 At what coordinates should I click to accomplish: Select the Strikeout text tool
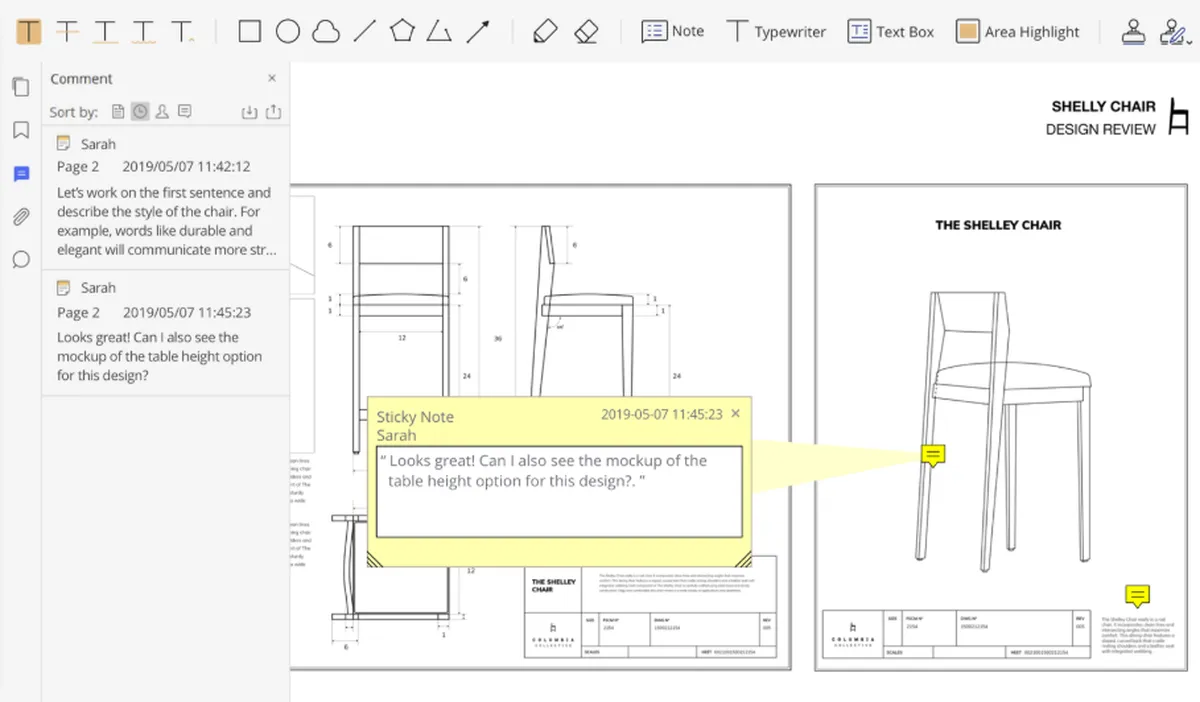click(67, 31)
